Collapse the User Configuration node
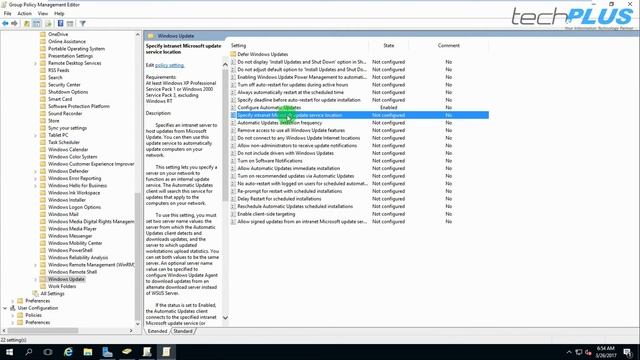The width and height of the screenshot is (640, 360). pos(5,308)
